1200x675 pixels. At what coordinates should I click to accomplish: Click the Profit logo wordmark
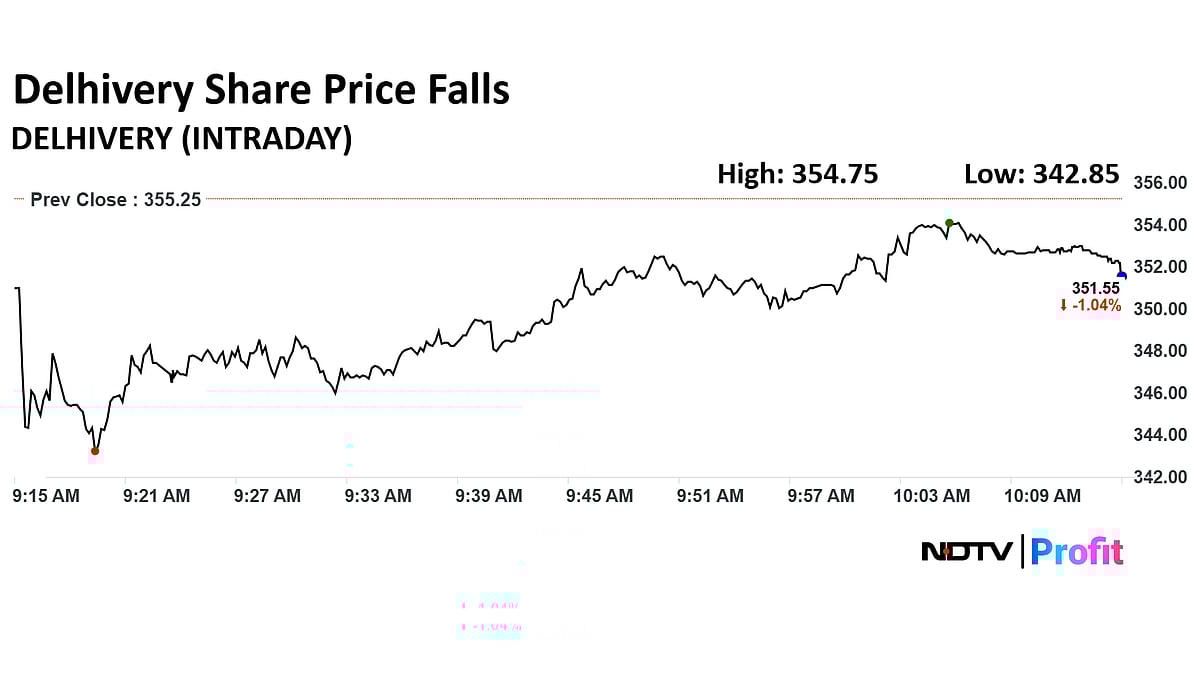coord(1077,551)
